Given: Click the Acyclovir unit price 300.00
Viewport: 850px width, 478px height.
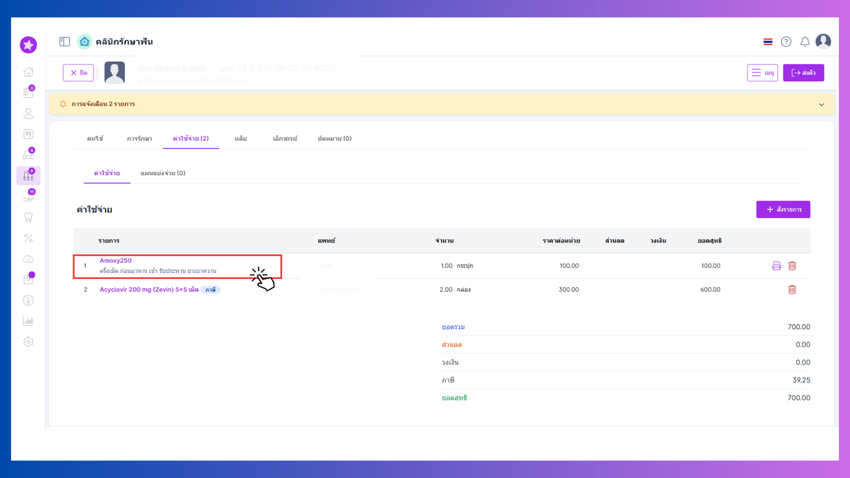Looking at the screenshot, I should click(x=569, y=290).
